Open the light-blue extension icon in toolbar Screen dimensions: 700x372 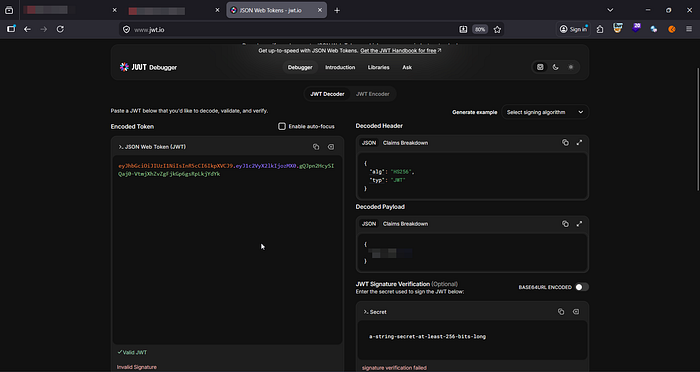[x=618, y=29]
